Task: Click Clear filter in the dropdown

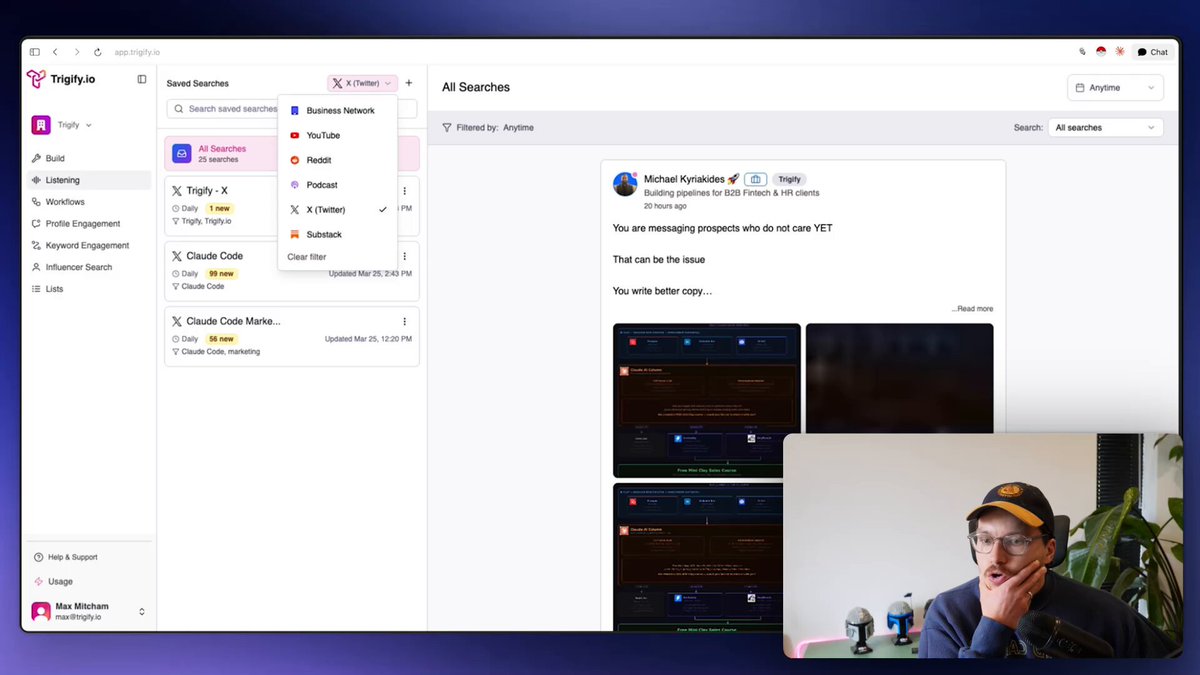Action: click(306, 257)
